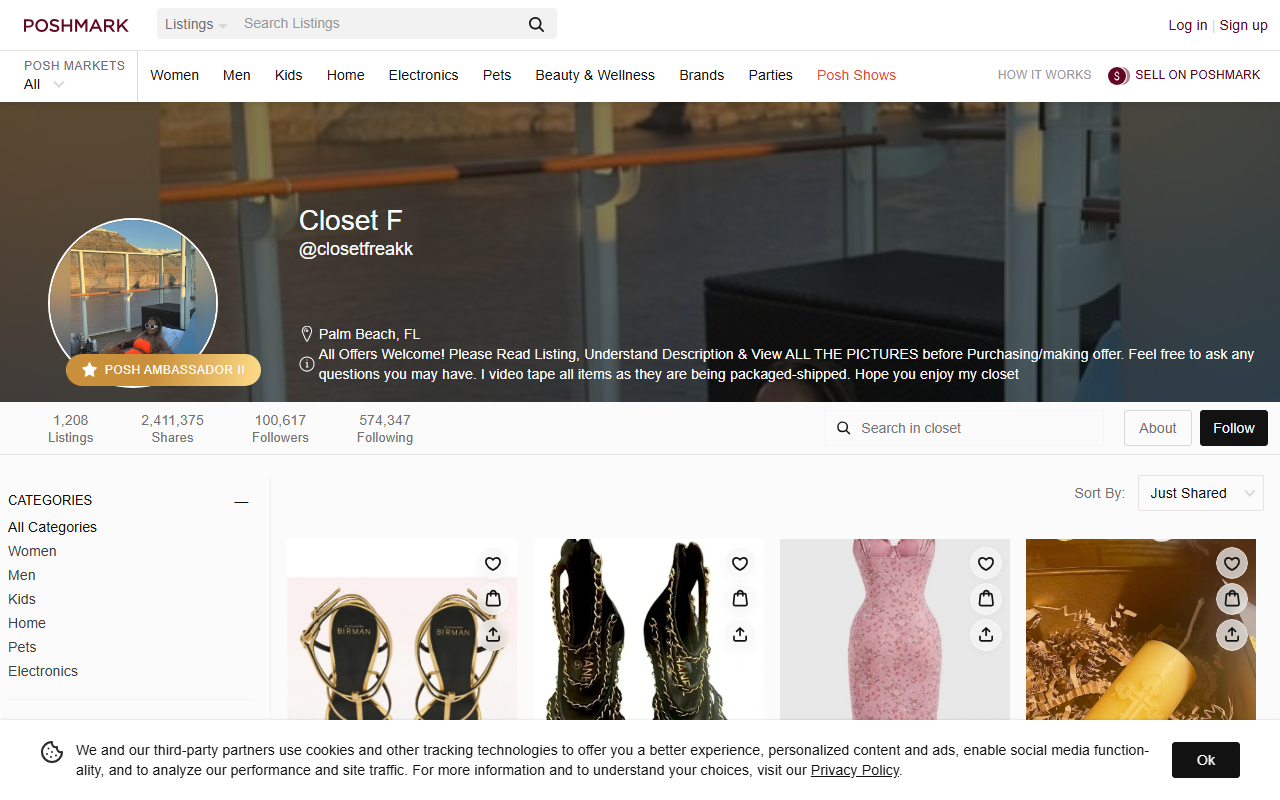Open the Privacy Policy link
This screenshot has height=800, width=1280.
pyautogui.click(x=855, y=770)
